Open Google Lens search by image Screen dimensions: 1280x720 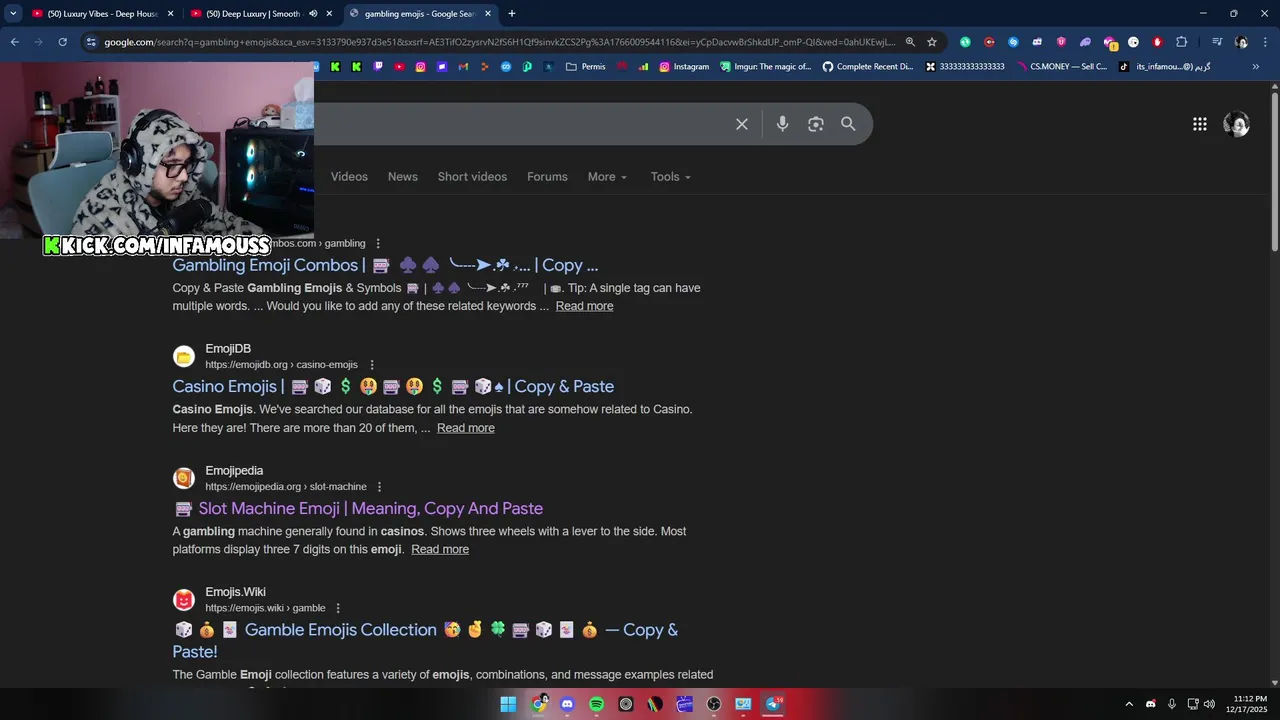point(816,124)
